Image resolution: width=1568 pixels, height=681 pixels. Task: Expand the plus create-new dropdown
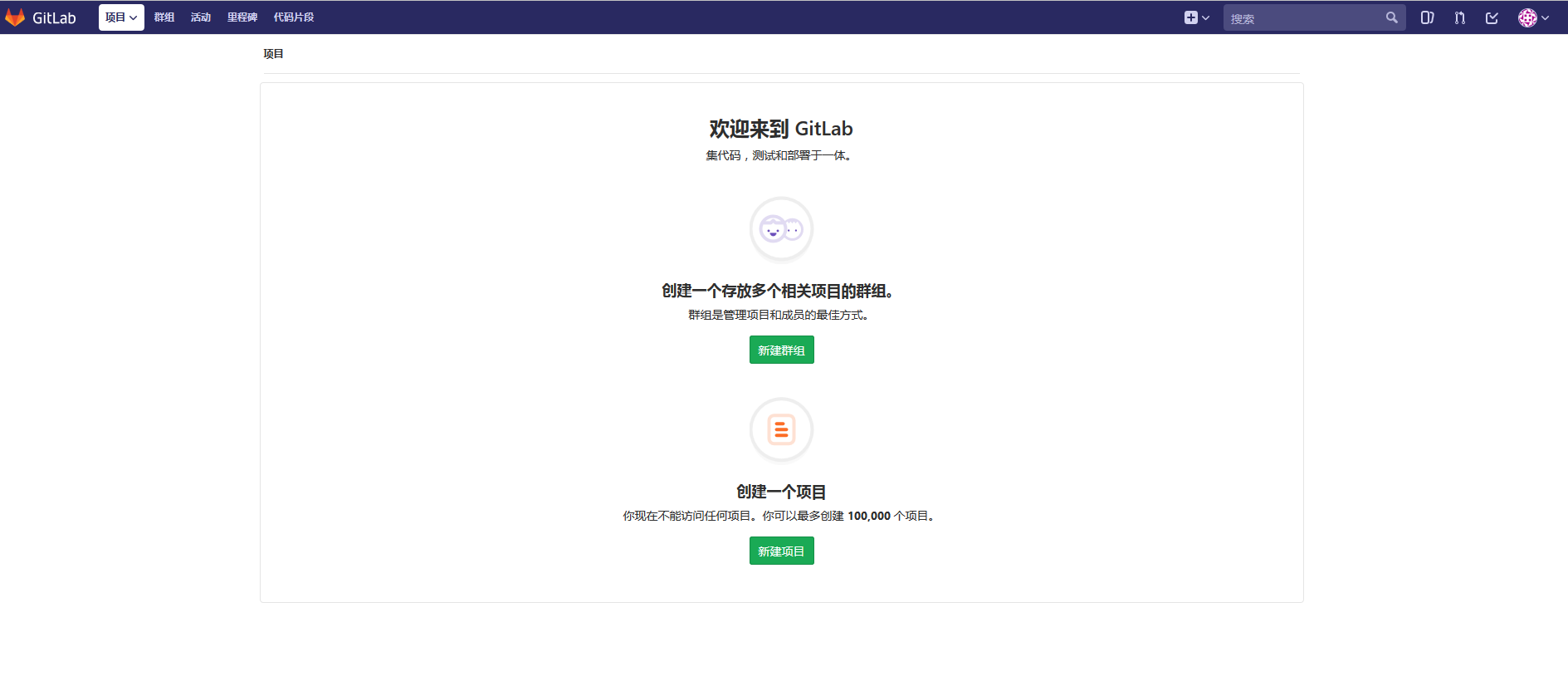coord(1196,17)
